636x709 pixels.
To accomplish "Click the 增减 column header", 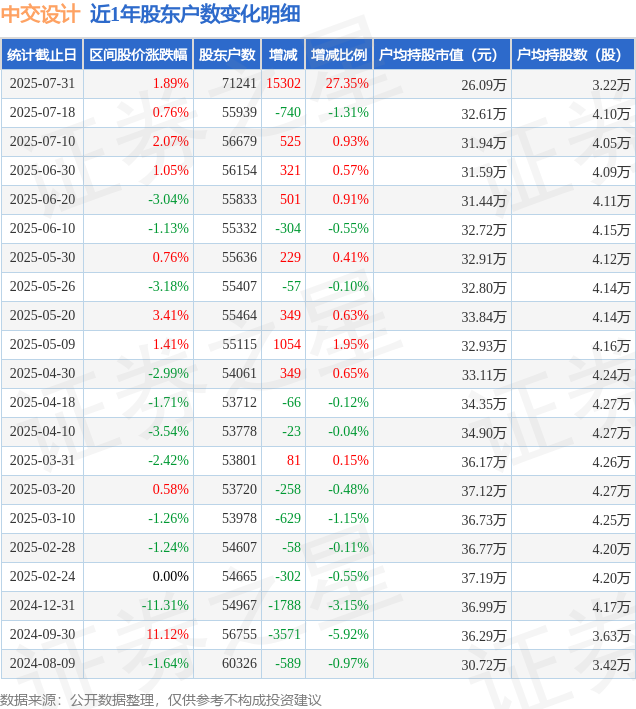I will point(283,55).
